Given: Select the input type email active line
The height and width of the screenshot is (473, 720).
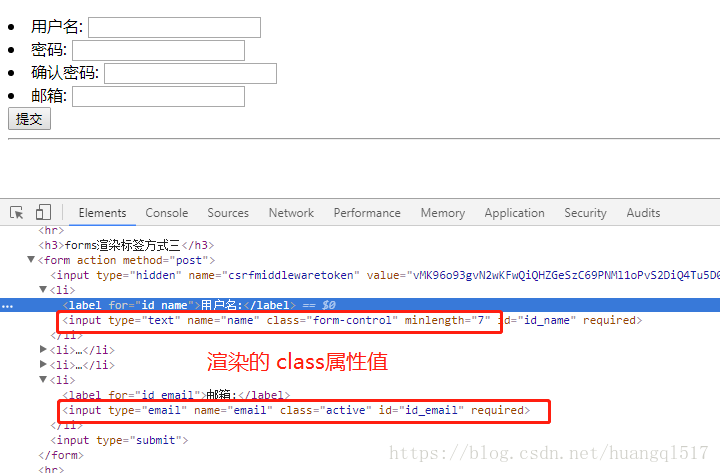Looking at the screenshot, I should tap(296, 410).
